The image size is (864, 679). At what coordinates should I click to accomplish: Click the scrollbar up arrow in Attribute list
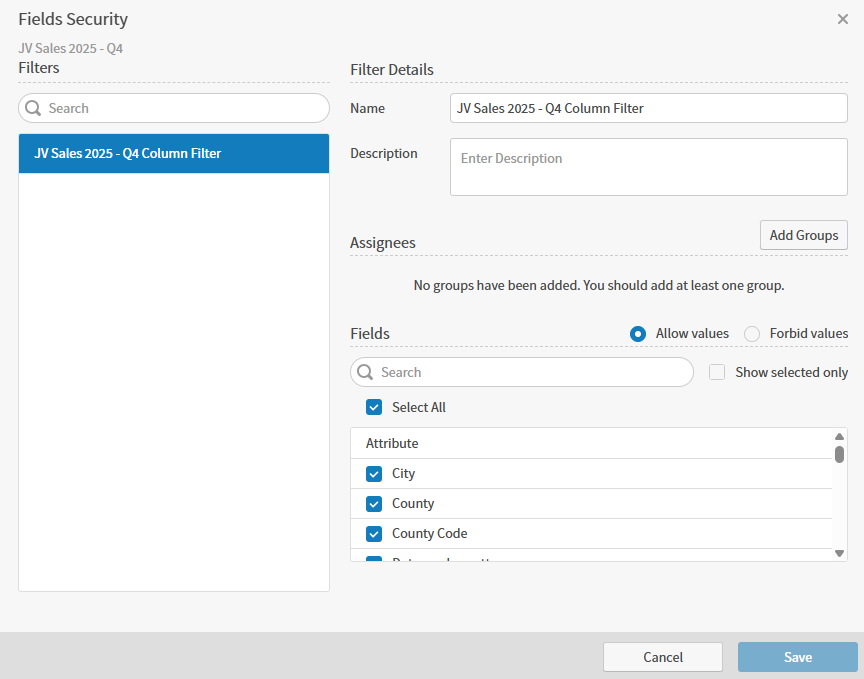coord(840,435)
